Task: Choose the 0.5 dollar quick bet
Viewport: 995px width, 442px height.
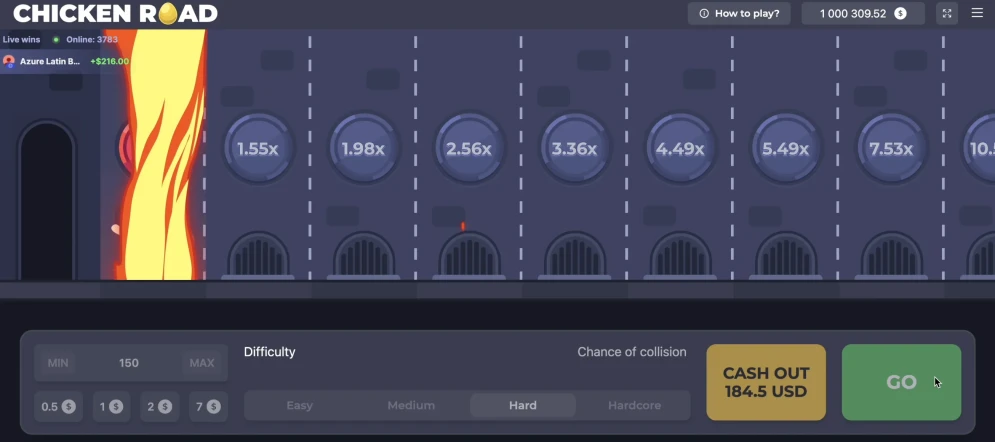Action: [58, 406]
